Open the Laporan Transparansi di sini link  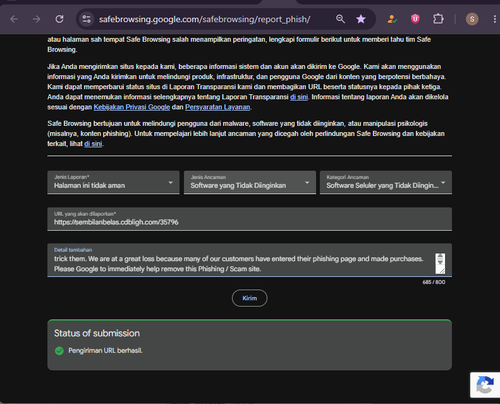click(x=299, y=97)
